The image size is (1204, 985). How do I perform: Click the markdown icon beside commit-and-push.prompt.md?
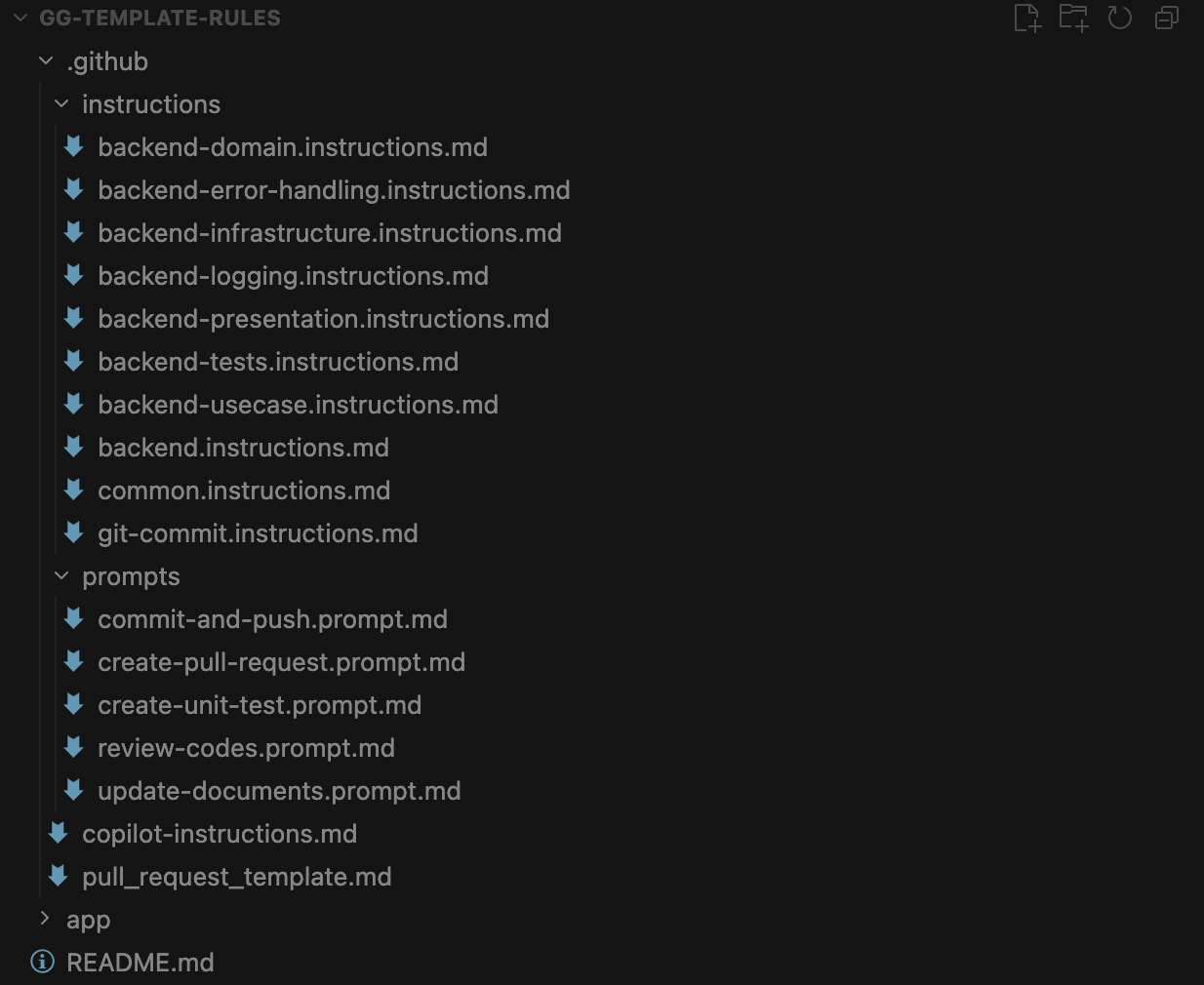coord(74,619)
